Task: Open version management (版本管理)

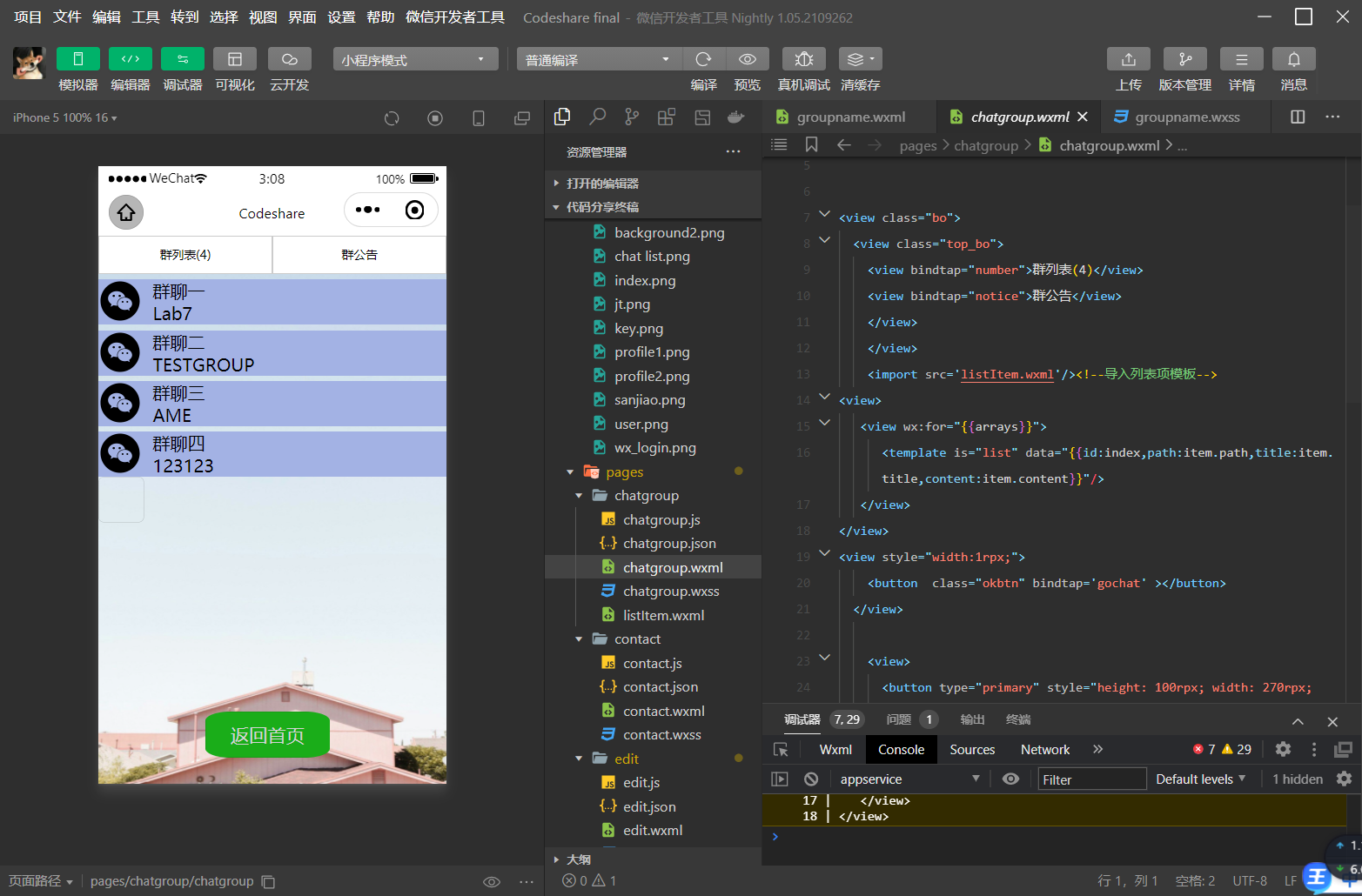Action: click(1185, 58)
